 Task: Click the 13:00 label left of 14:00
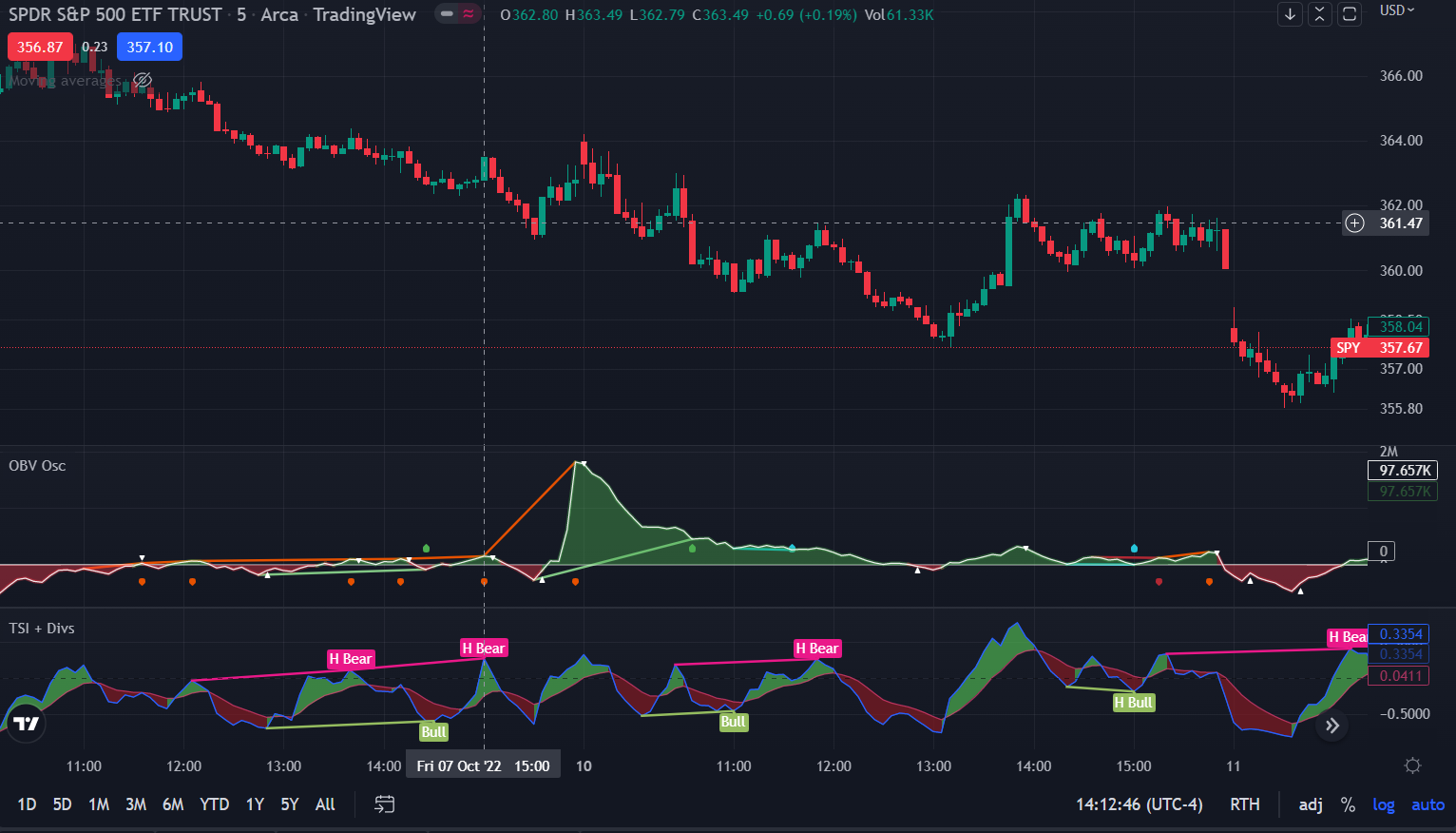click(284, 765)
